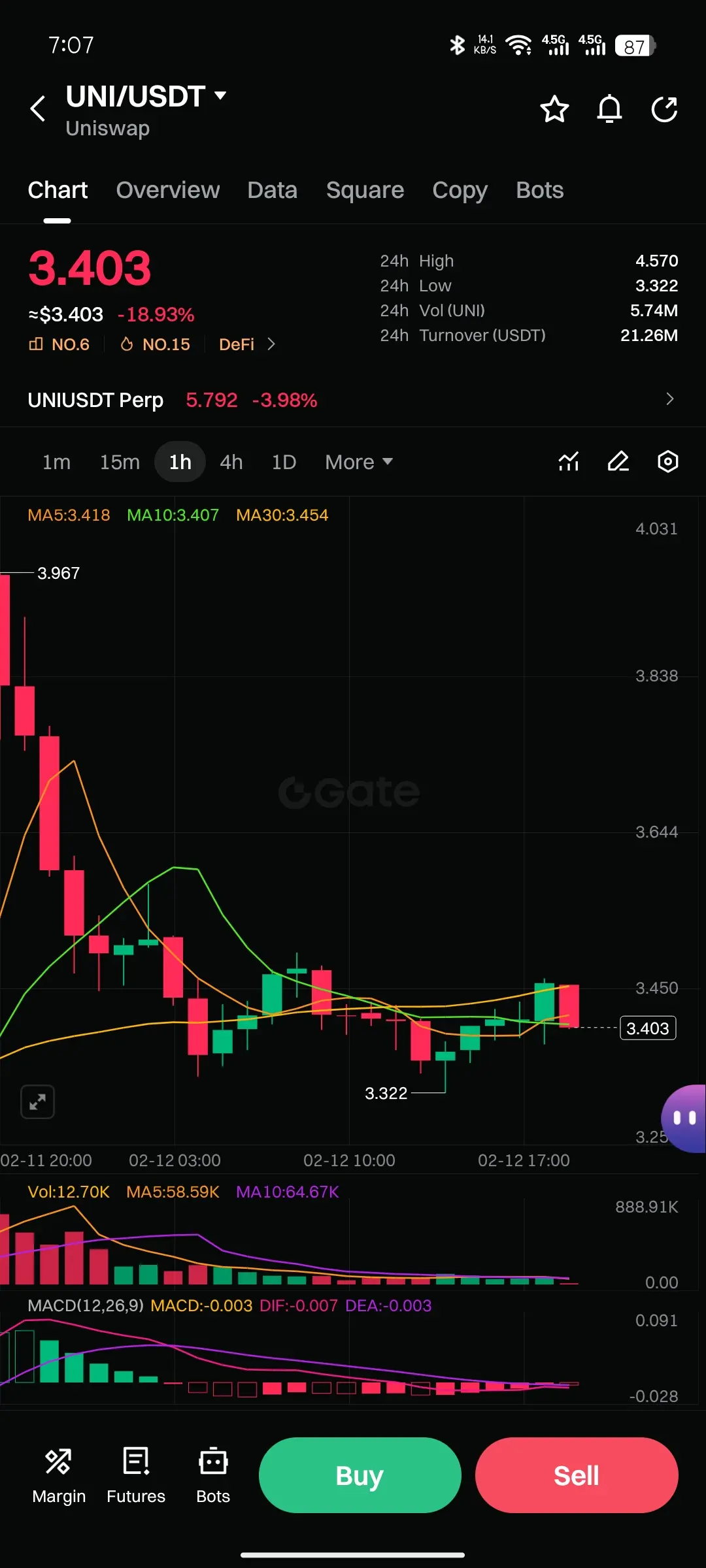
Task: Tap the NO.6 ranking badge
Action: [59, 344]
